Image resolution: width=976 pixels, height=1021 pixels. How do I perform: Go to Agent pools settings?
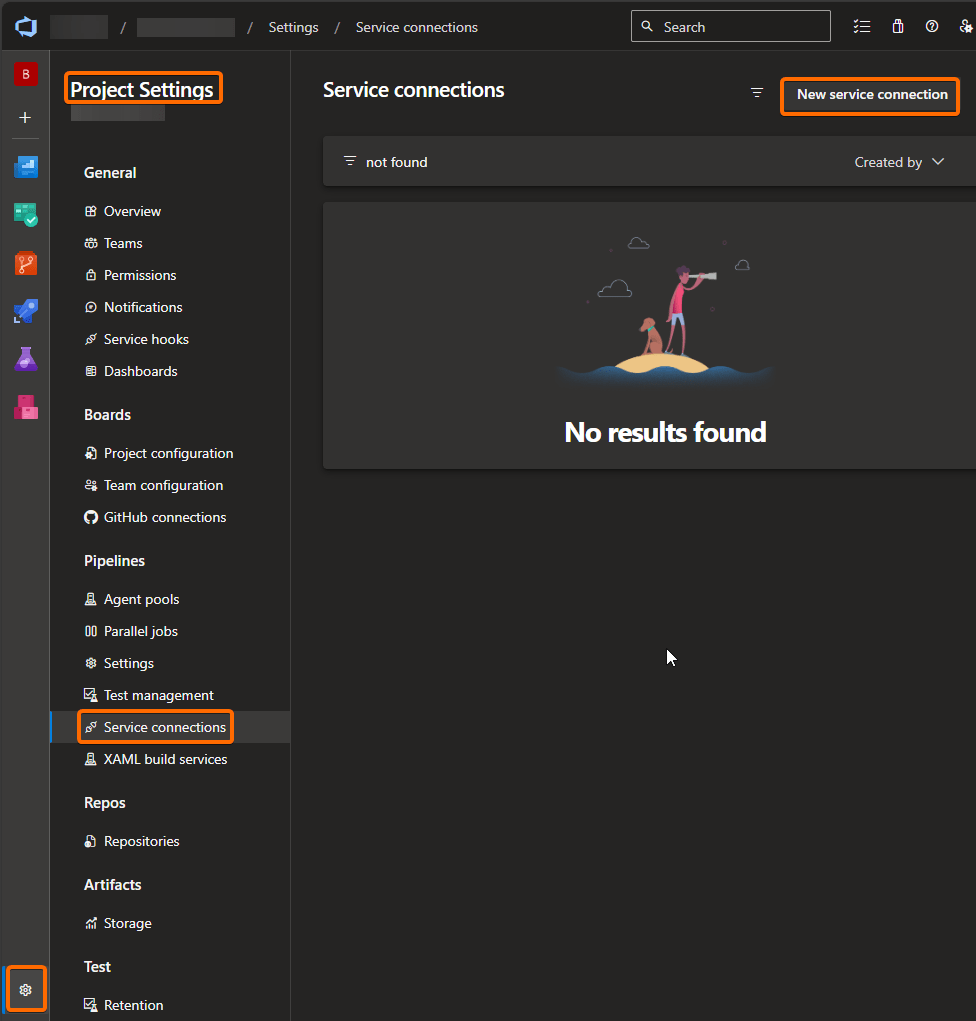[141, 599]
